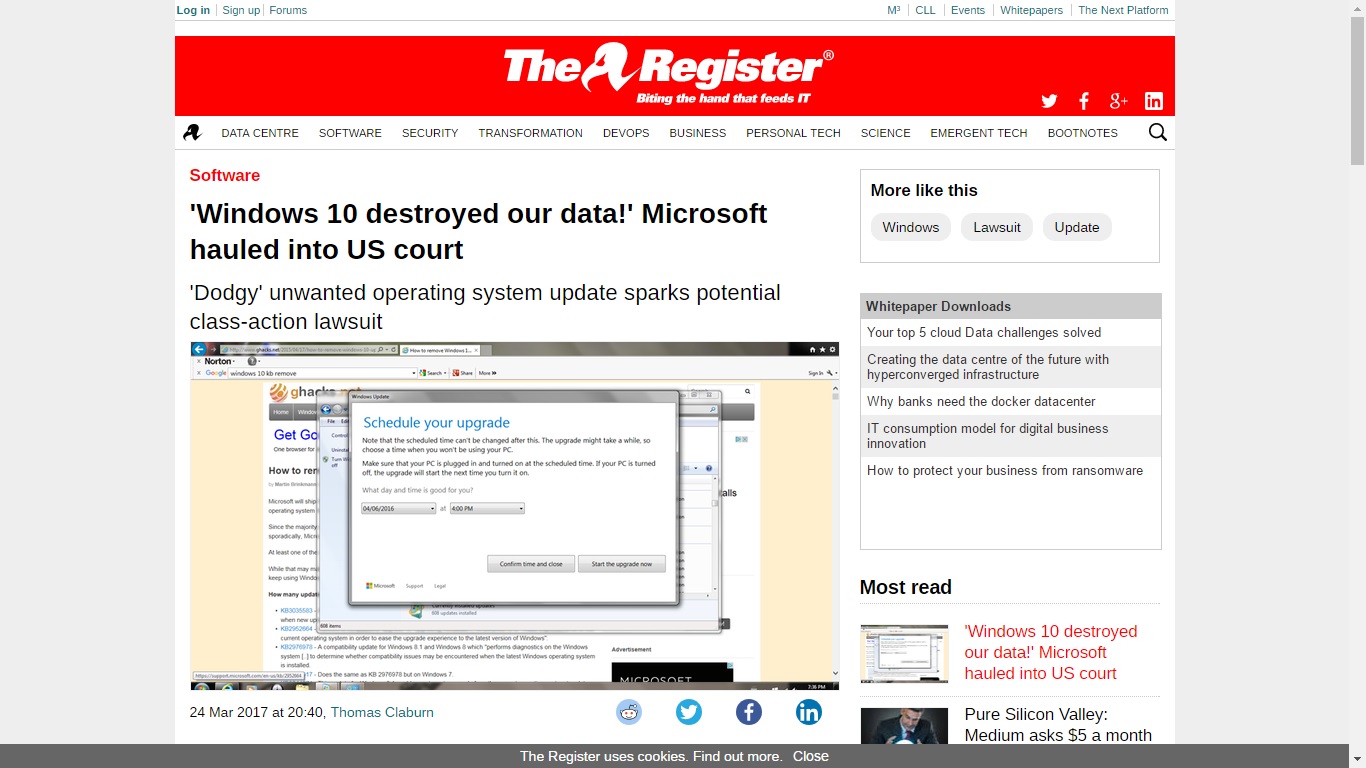Viewport: 1366px width, 768px height.
Task: Share article via round Facebook icon
Action: click(749, 712)
